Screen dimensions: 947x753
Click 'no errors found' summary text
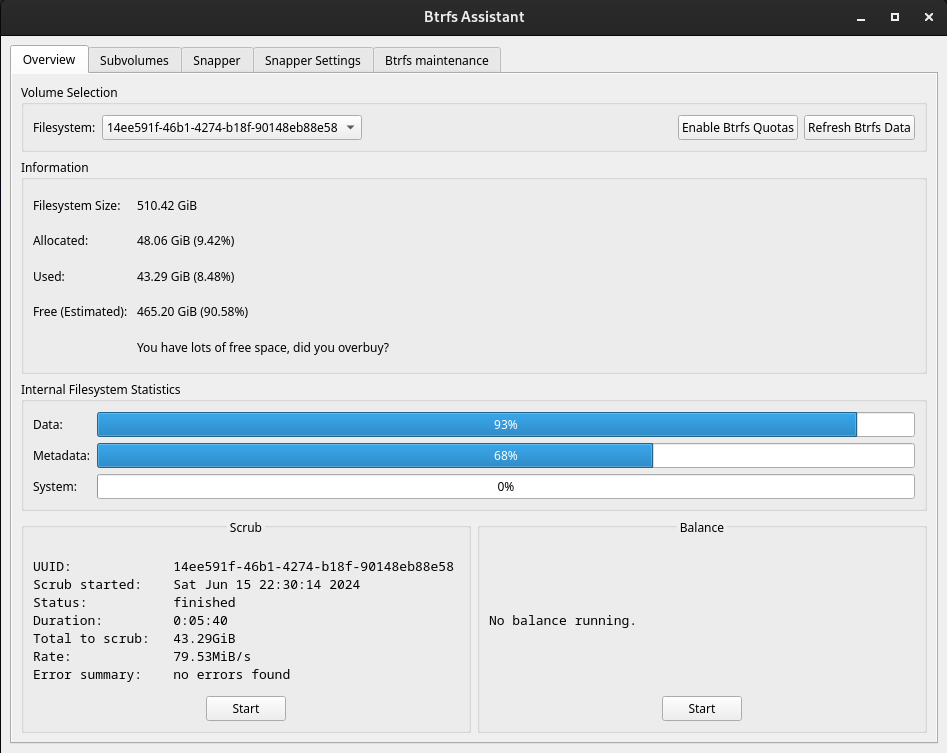click(x=231, y=674)
